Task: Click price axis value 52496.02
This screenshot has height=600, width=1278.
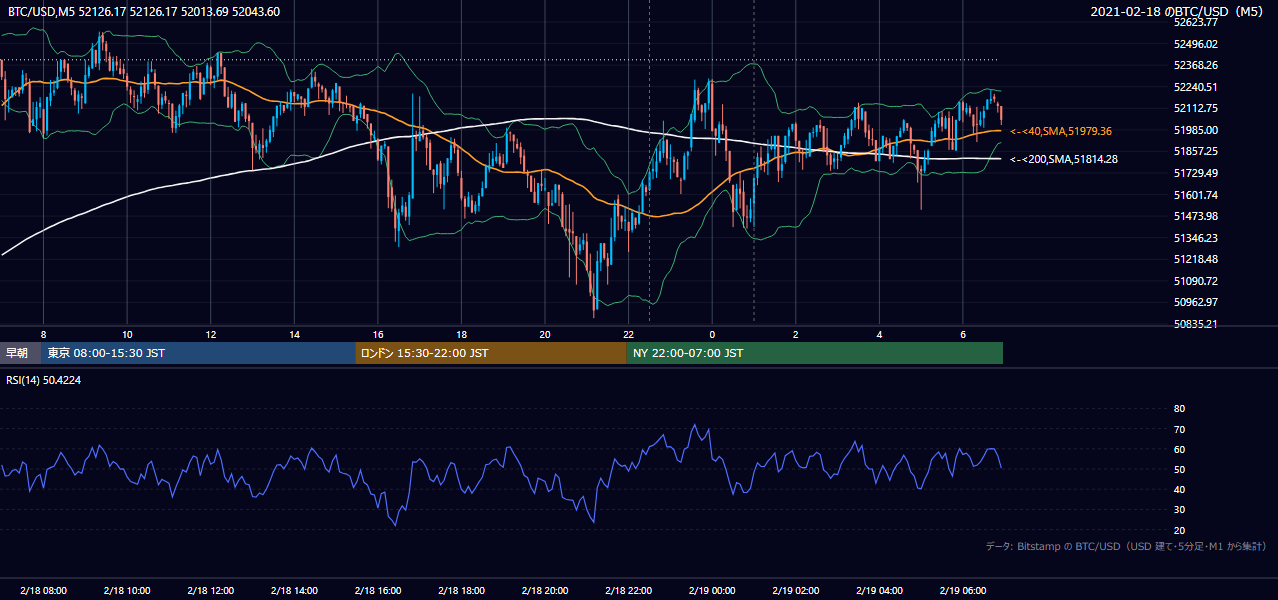Action: [1195, 44]
